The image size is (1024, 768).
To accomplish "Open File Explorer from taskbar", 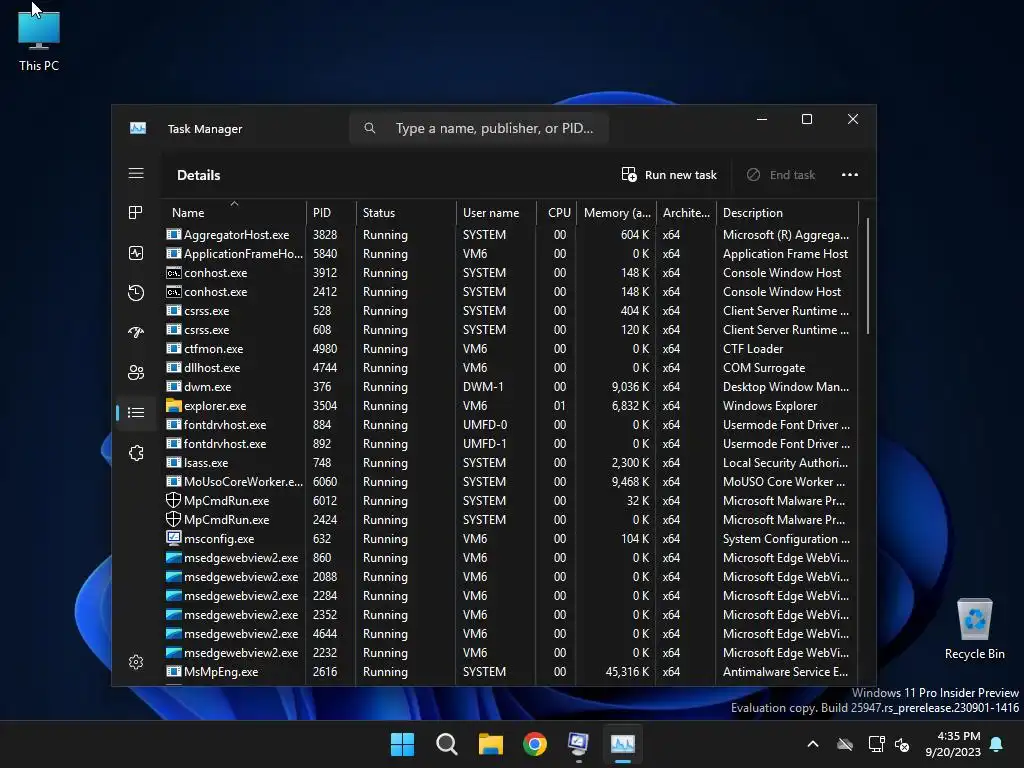I will pos(490,744).
